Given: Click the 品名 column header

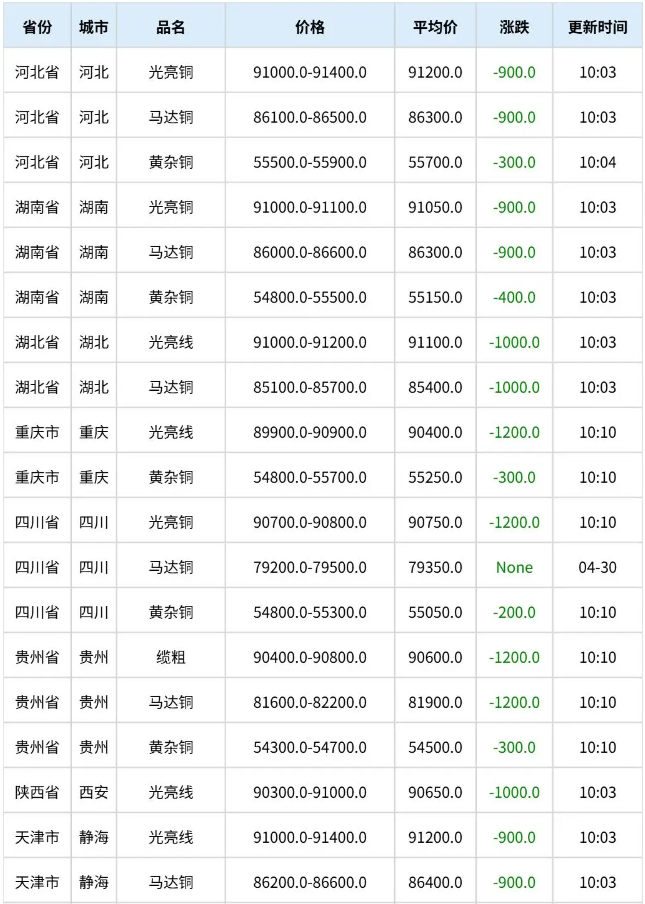Looking at the screenshot, I should [x=171, y=27].
